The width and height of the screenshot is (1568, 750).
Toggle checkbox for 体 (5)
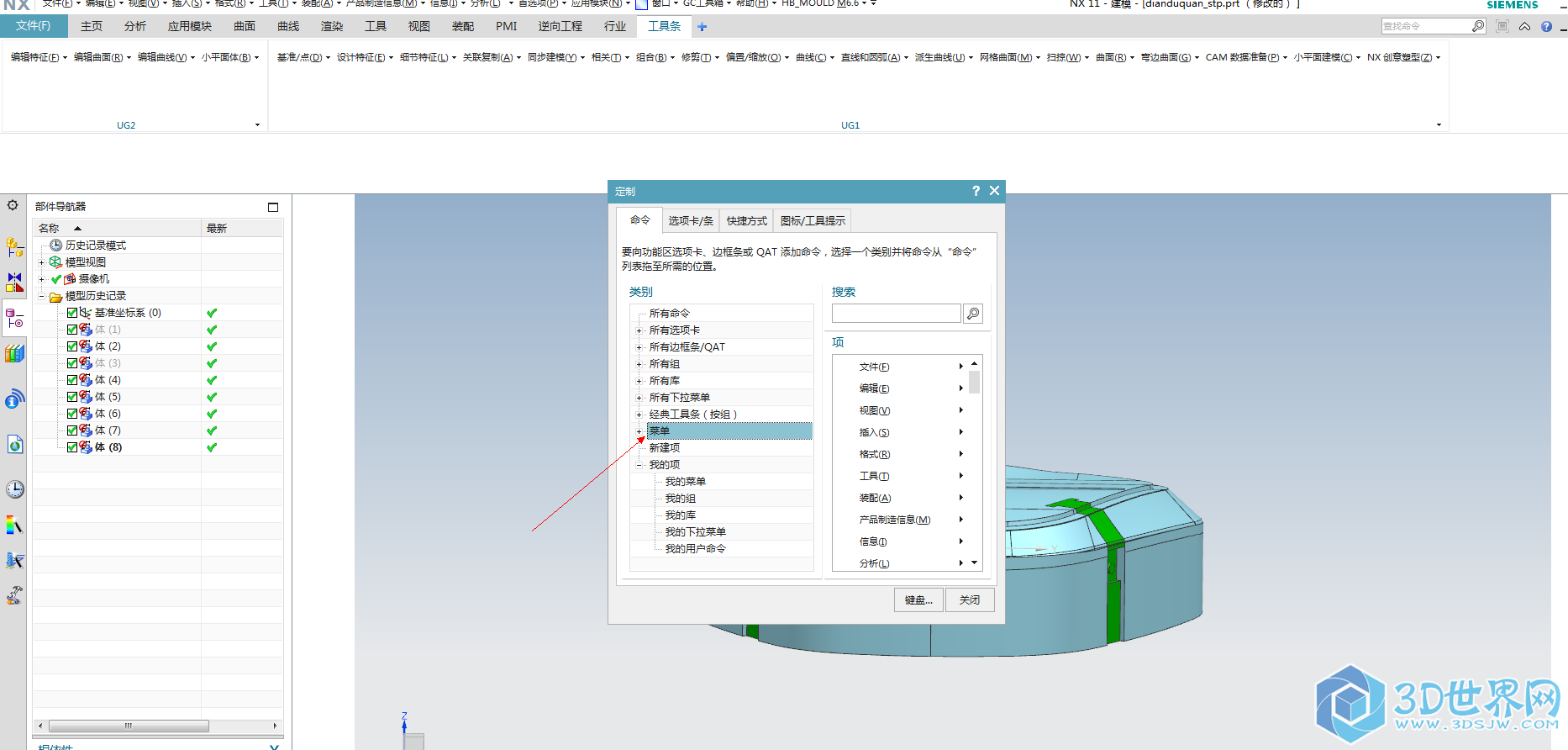[x=72, y=397]
